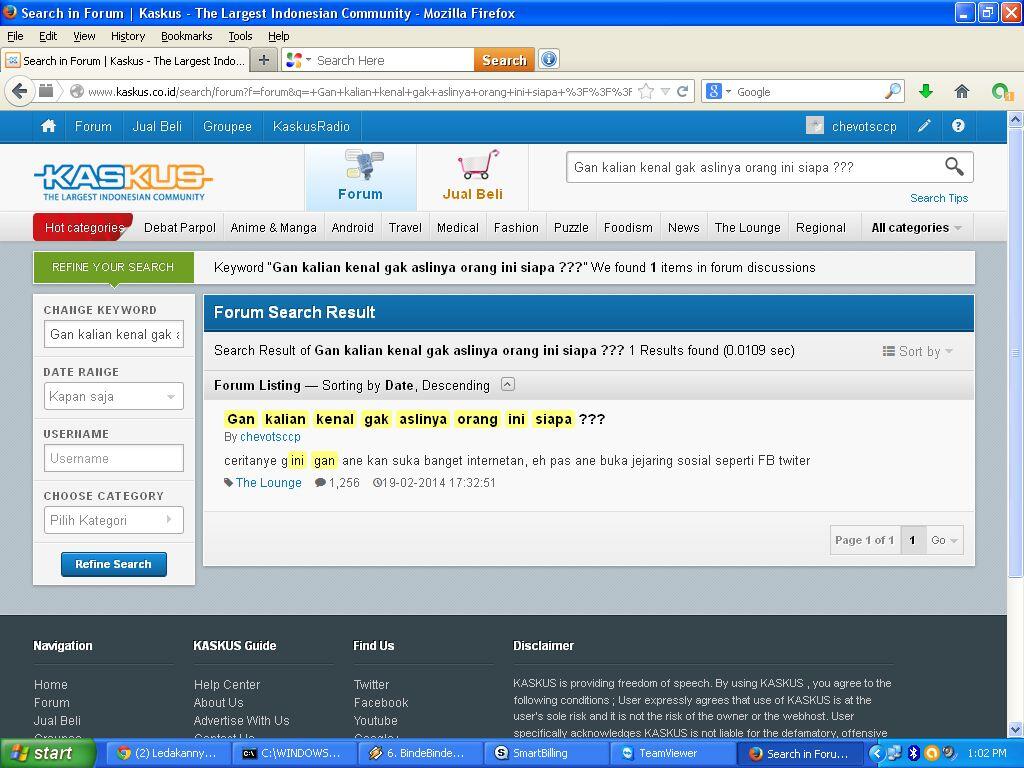Open the Chrome Ledakanny taskbar item
1024x768 pixels.
pos(168,753)
